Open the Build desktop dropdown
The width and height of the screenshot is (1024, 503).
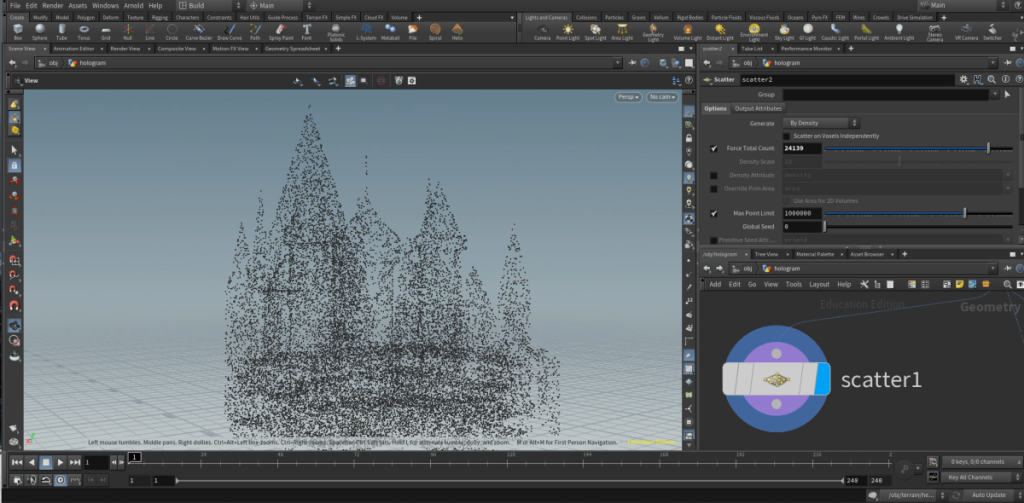[x=208, y=5]
